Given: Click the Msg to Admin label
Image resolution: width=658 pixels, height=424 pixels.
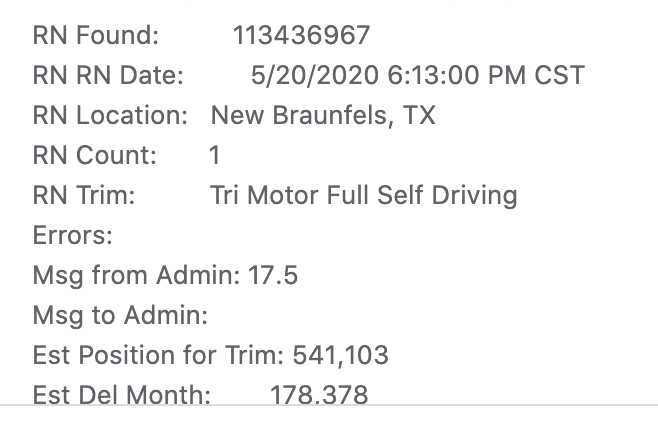Looking at the screenshot, I should (x=120, y=316).
